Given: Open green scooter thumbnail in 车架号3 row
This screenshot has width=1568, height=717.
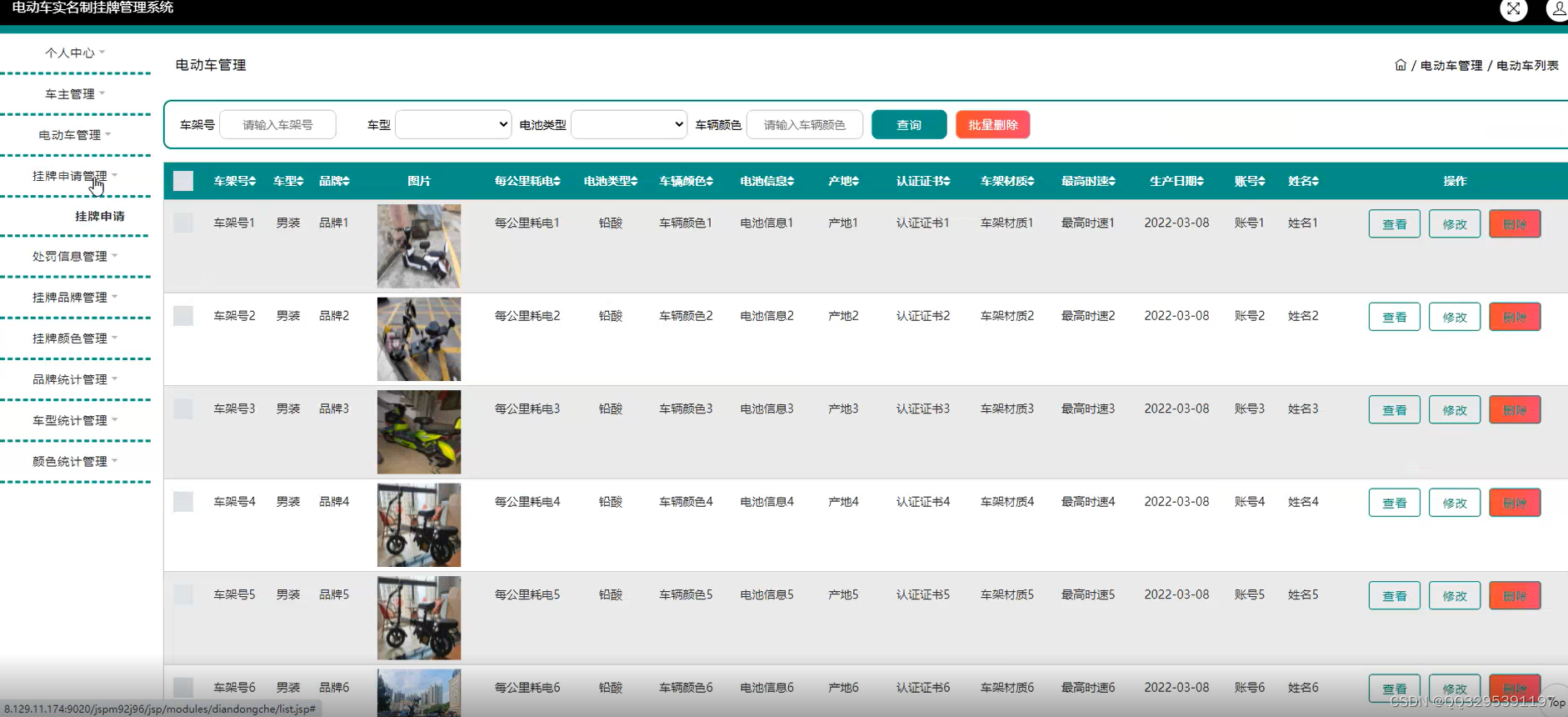Looking at the screenshot, I should 419,432.
